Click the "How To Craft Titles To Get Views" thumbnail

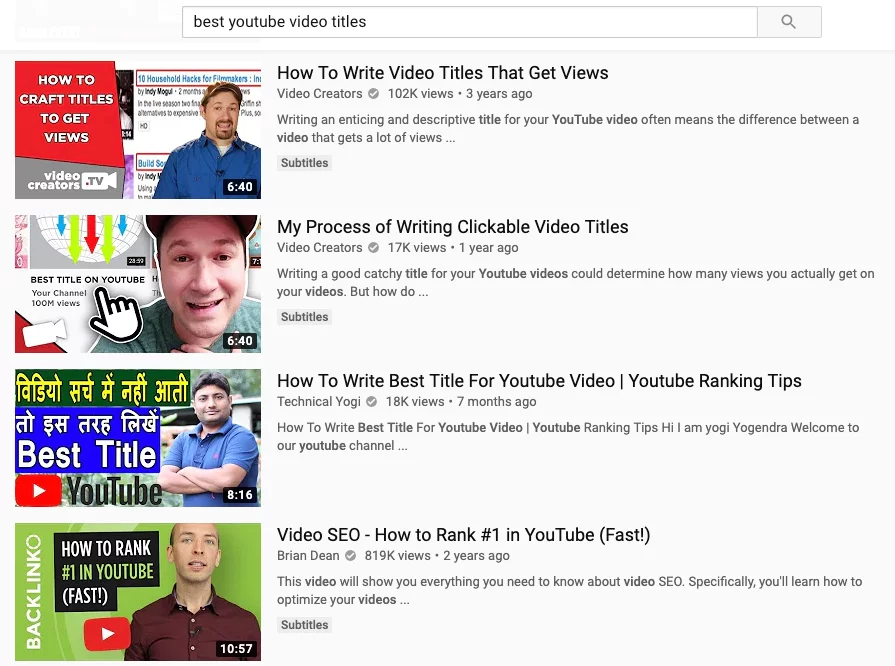[137, 129]
